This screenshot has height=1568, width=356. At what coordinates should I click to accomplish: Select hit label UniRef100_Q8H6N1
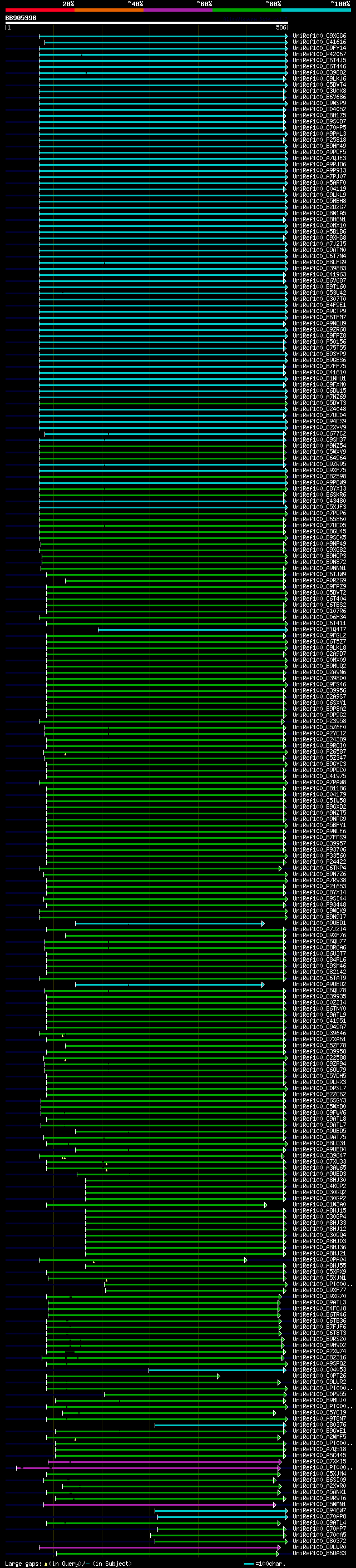coord(319,219)
